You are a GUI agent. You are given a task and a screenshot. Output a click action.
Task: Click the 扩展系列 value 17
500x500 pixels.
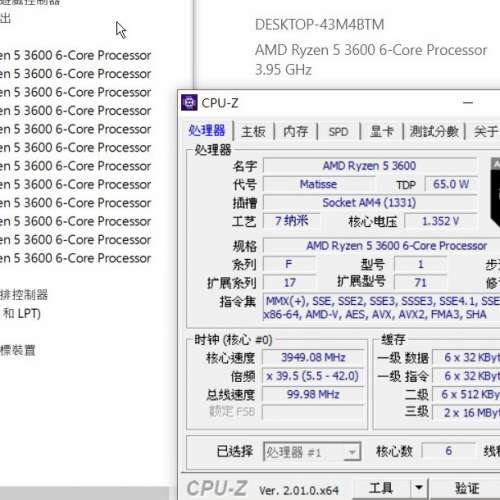click(x=289, y=283)
